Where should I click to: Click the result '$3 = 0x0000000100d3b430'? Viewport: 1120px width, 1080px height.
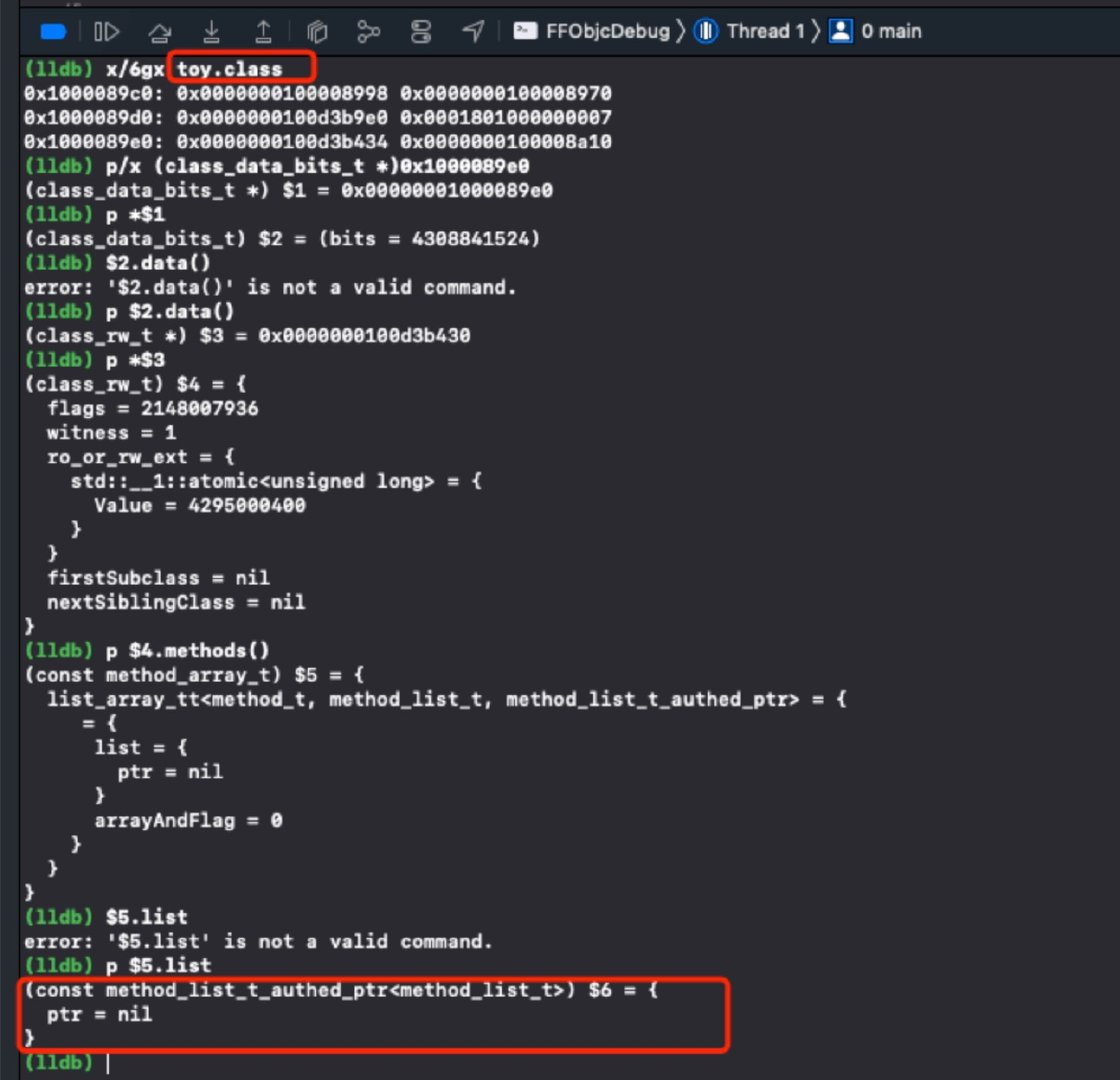[x=335, y=336]
